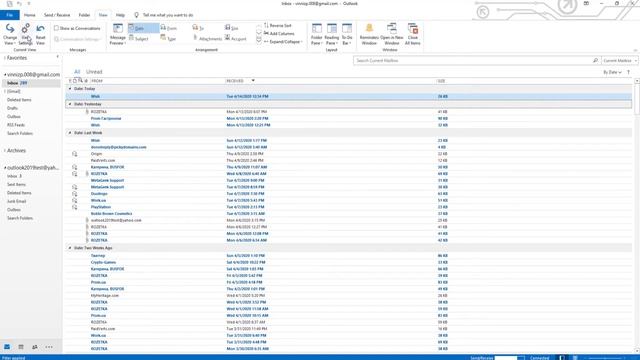
Task: Open the Bobbi Brown Cosmetics email
Action: (349, 213)
